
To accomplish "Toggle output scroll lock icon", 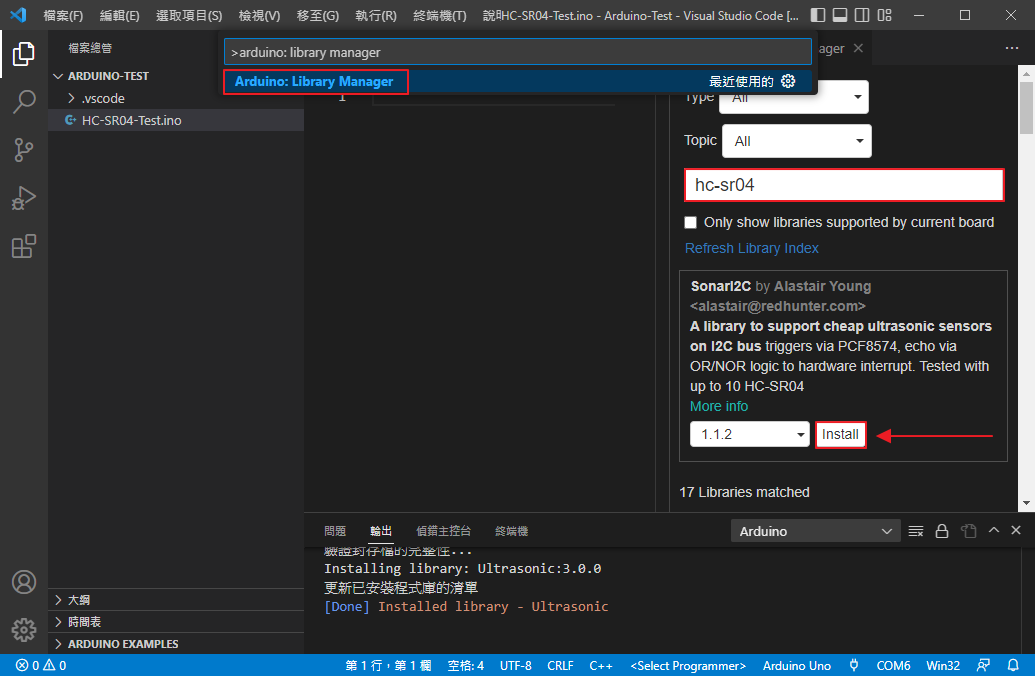I will click(941, 531).
